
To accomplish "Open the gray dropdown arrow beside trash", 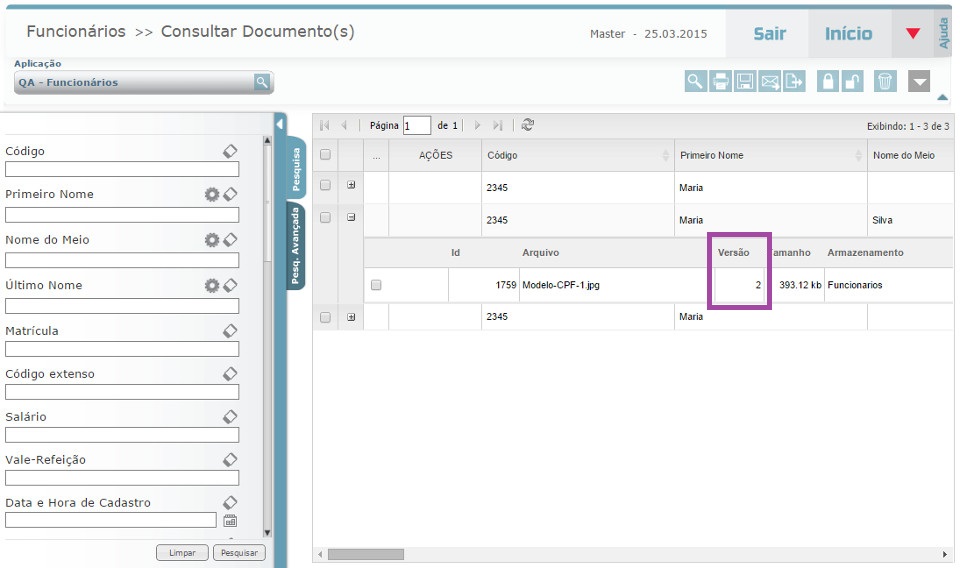I will click(919, 82).
